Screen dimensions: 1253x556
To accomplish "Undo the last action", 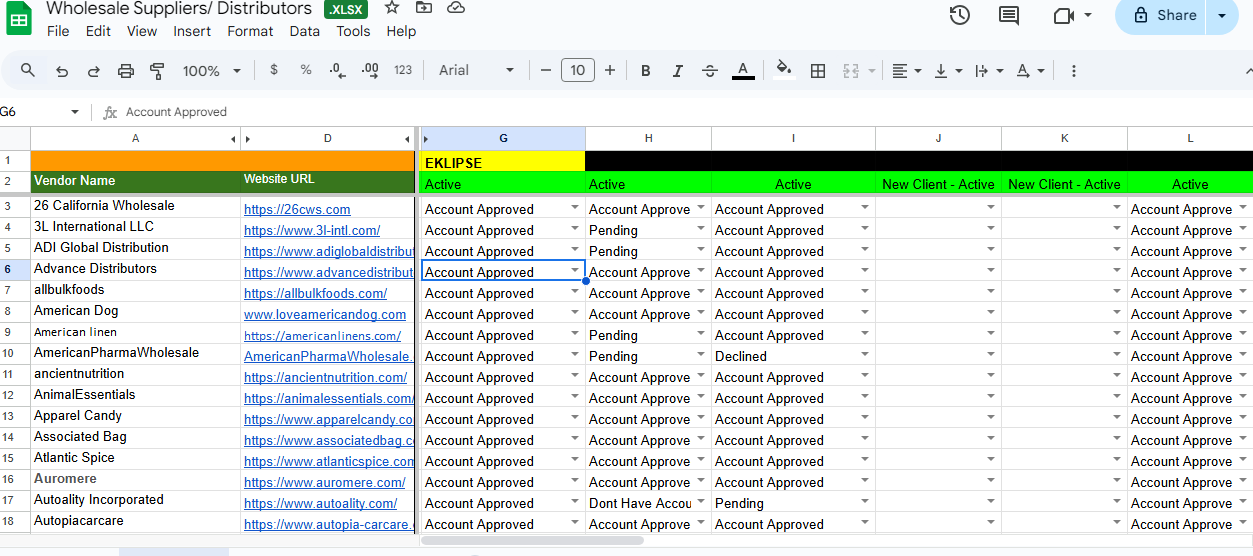I will [62, 70].
